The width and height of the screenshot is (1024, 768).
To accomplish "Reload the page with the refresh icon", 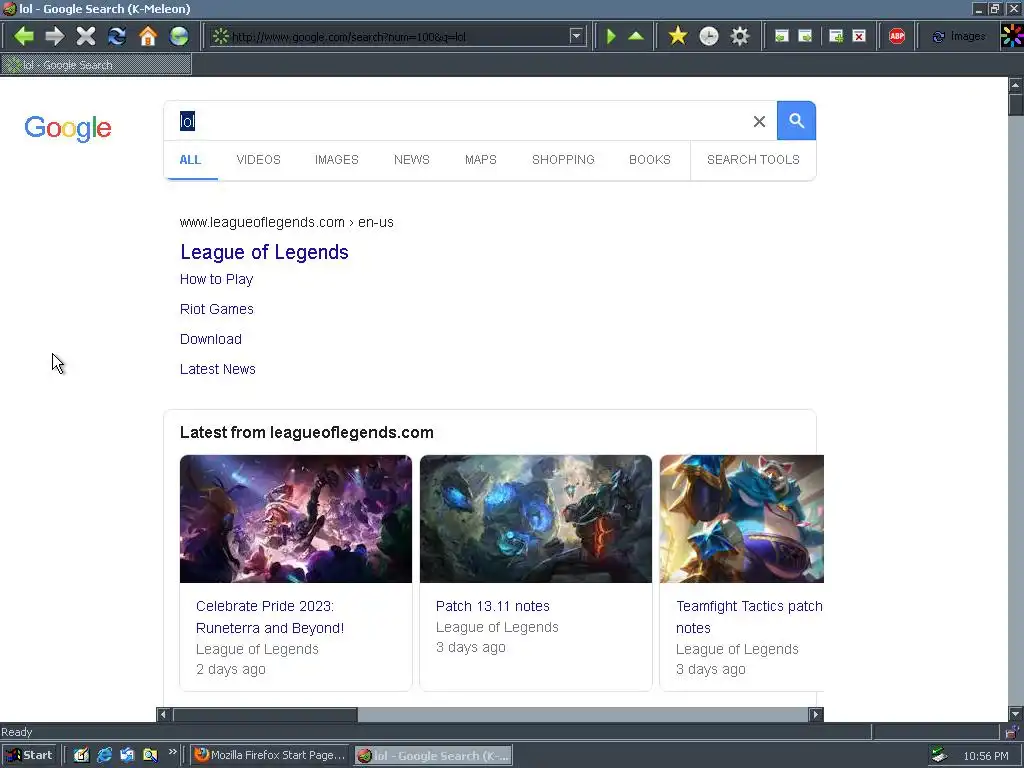I will (x=117, y=36).
